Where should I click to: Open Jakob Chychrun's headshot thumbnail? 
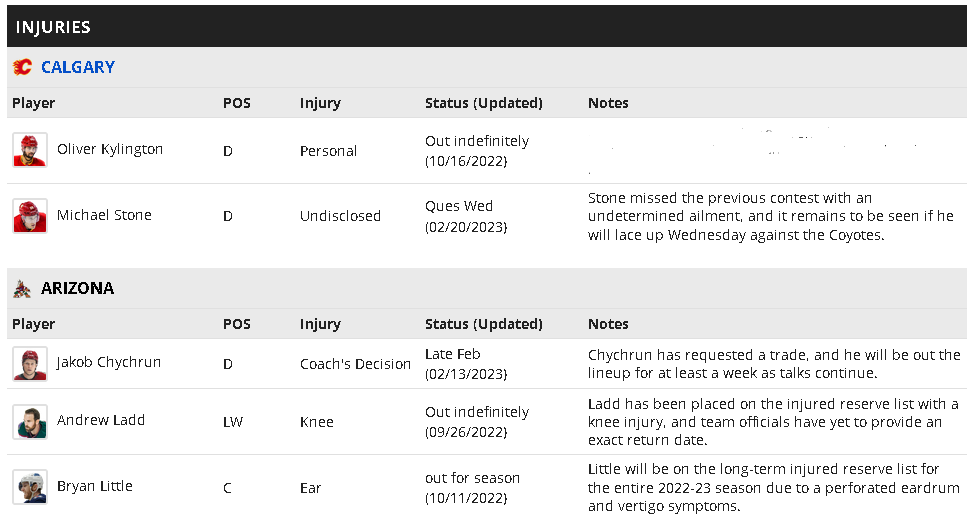[x=30, y=364]
